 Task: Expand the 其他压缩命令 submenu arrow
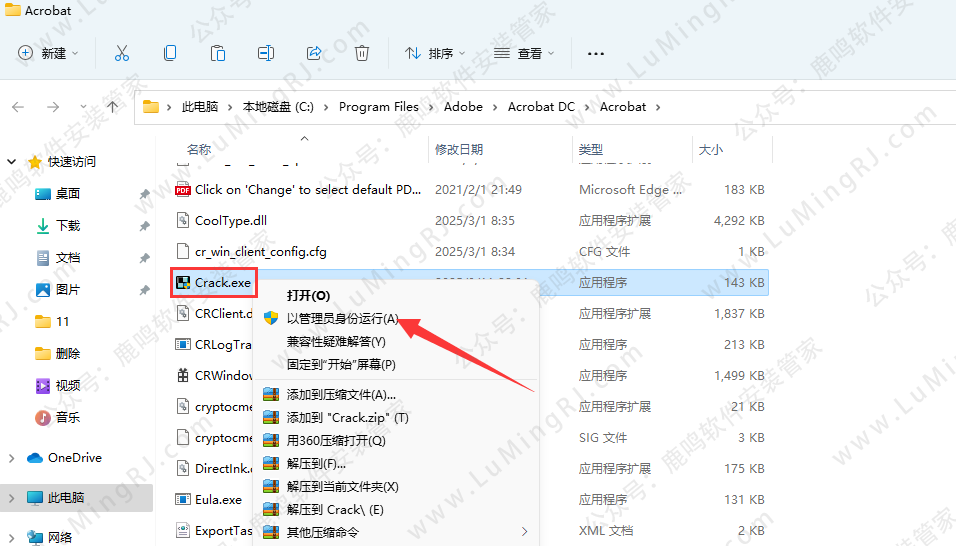(x=524, y=532)
